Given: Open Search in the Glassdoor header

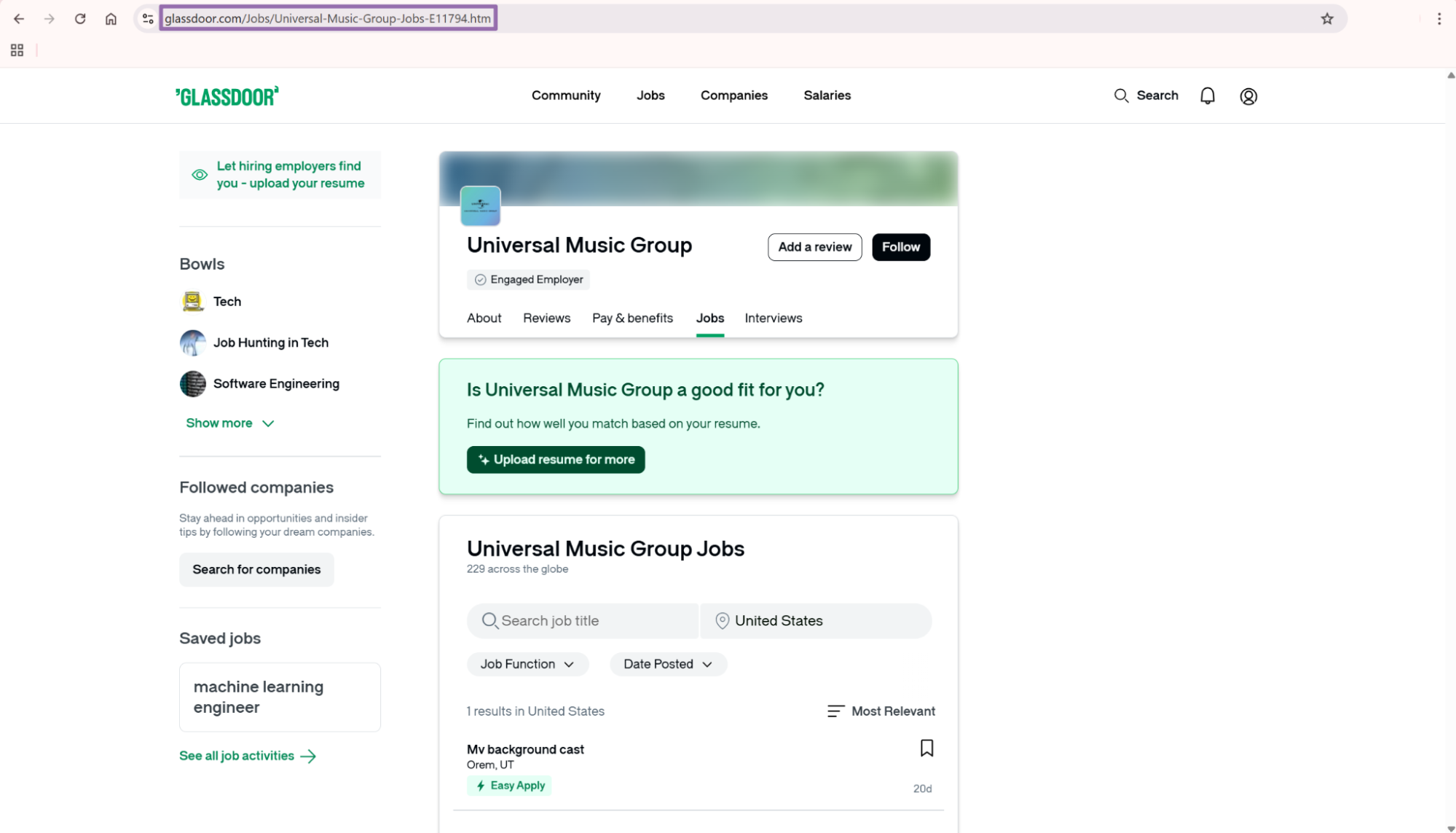Looking at the screenshot, I should click(x=1146, y=95).
